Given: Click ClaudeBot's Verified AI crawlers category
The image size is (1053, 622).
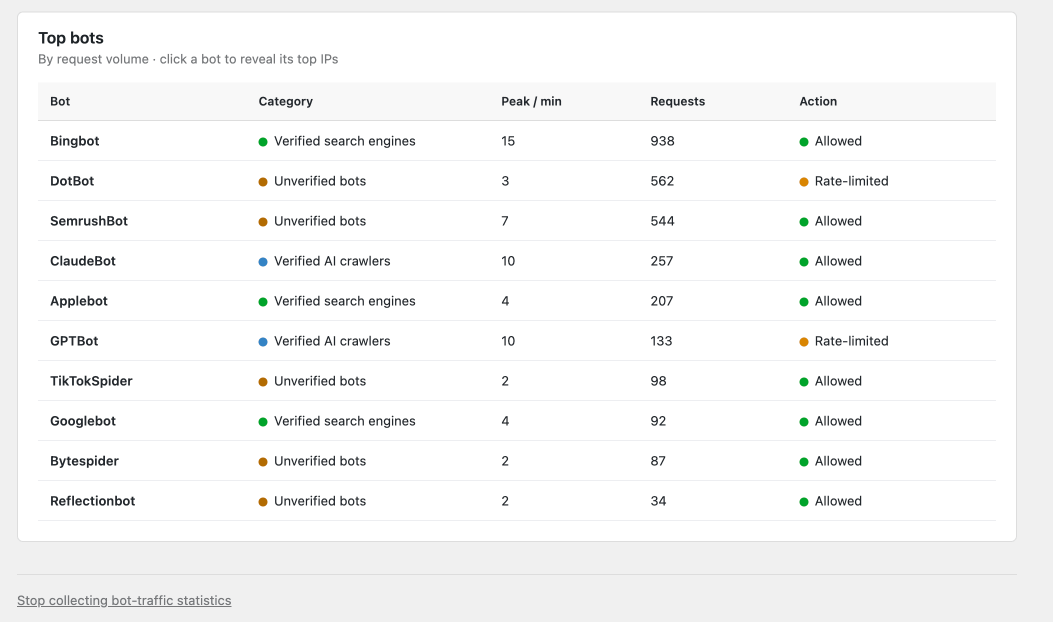Looking at the screenshot, I should click(x=324, y=261).
